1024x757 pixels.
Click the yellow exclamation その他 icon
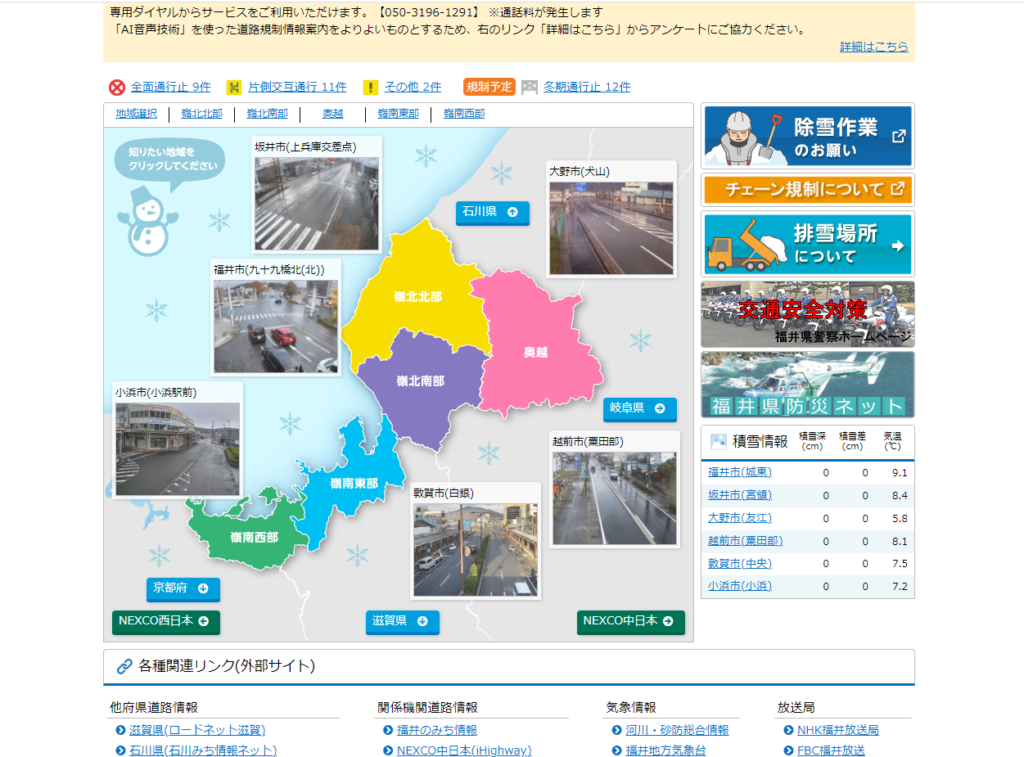tap(370, 87)
